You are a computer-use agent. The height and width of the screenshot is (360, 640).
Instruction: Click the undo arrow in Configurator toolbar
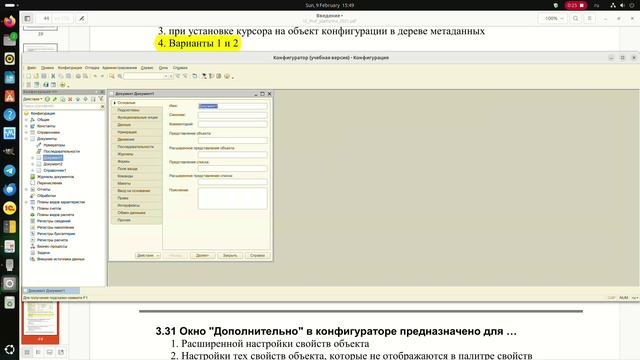(x=95, y=76)
